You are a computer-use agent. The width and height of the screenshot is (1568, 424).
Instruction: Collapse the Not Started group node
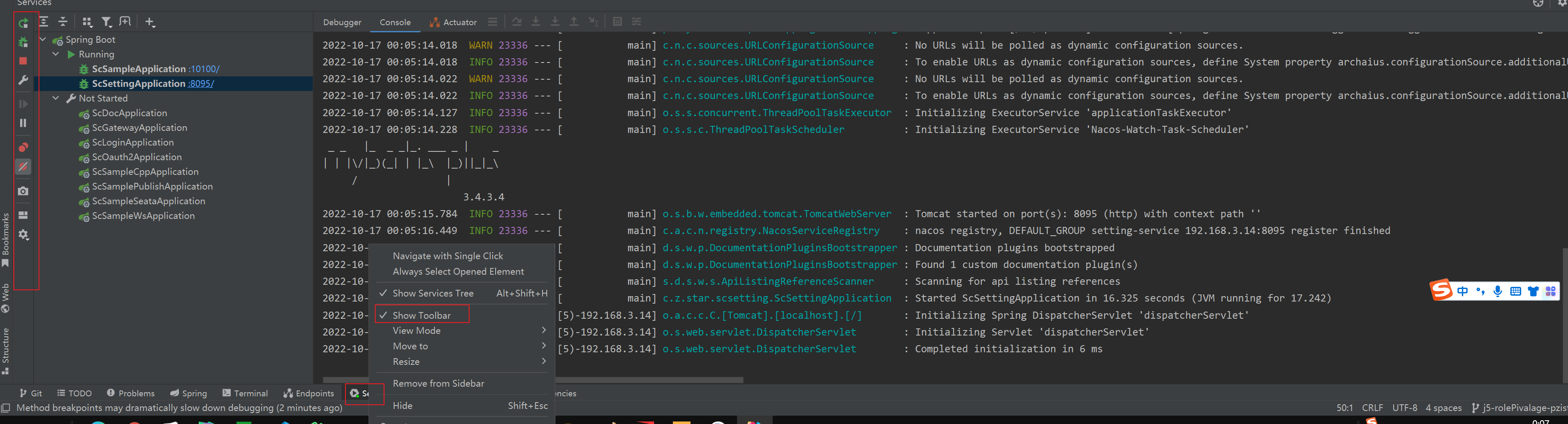click(x=56, y=97)
